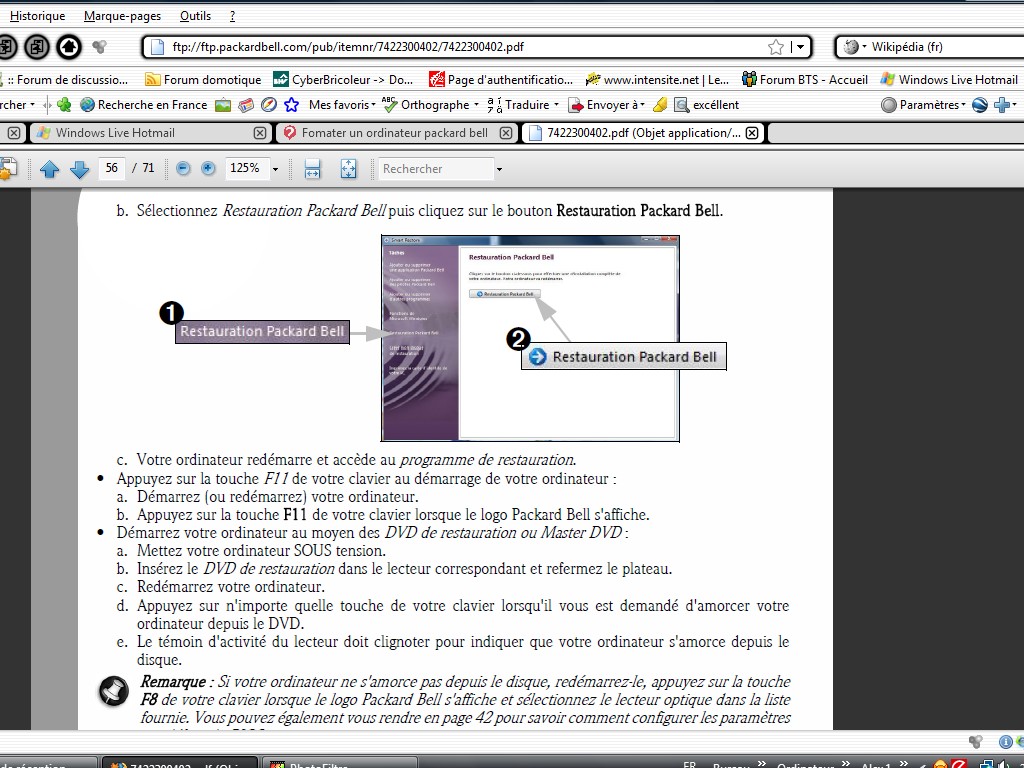1024x768 pixels.
Task: Go to previous PDF page arrow
Action: (x=50, y=169)
